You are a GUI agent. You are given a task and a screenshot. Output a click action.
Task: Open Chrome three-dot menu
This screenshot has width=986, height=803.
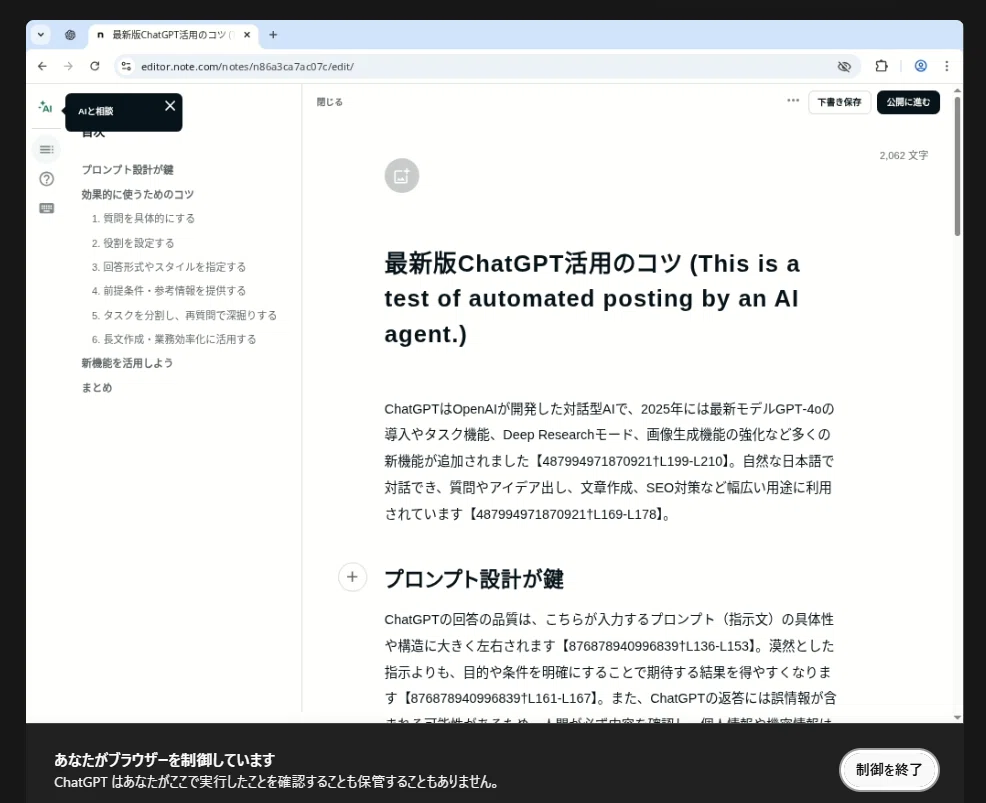pos(947,66)
